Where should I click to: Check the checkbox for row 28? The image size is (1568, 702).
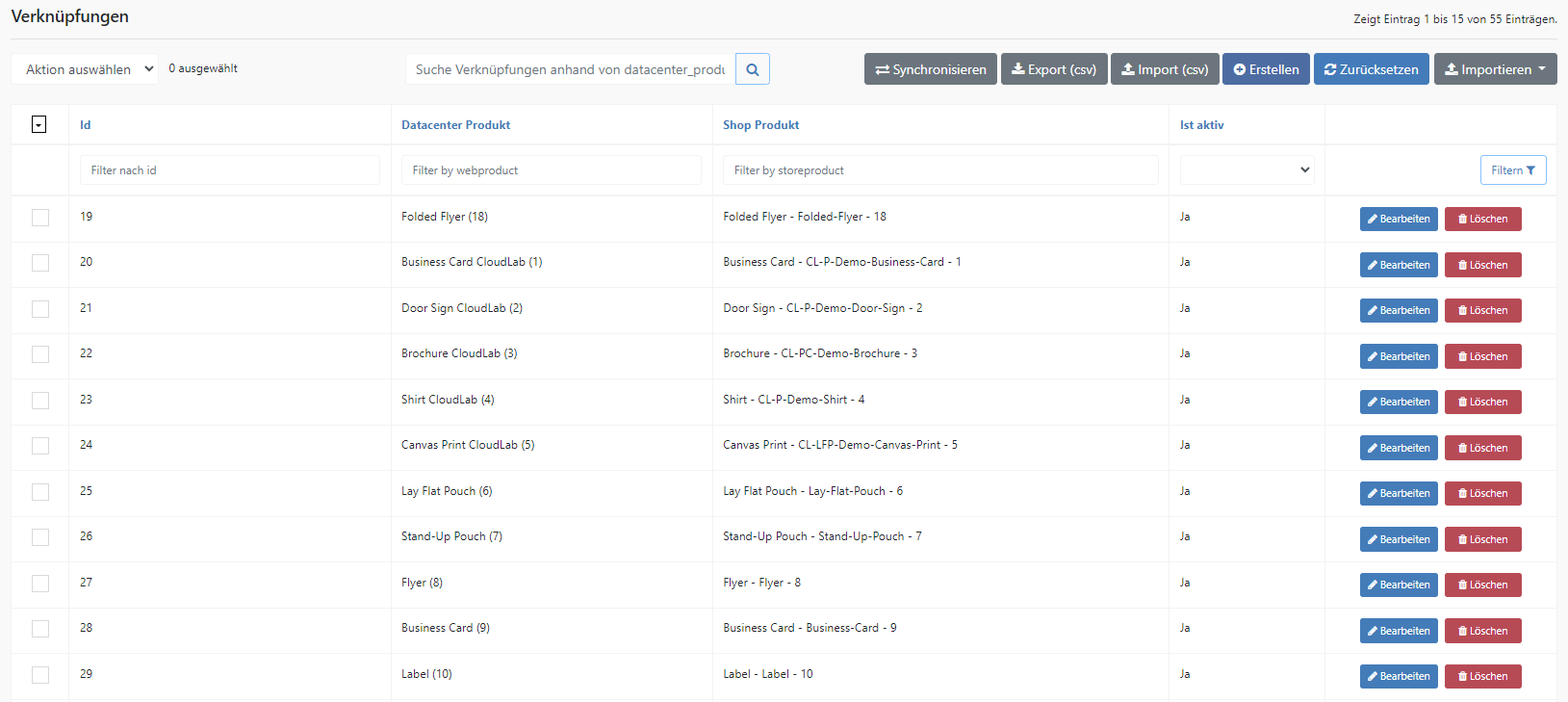click(x=40, y=629)
